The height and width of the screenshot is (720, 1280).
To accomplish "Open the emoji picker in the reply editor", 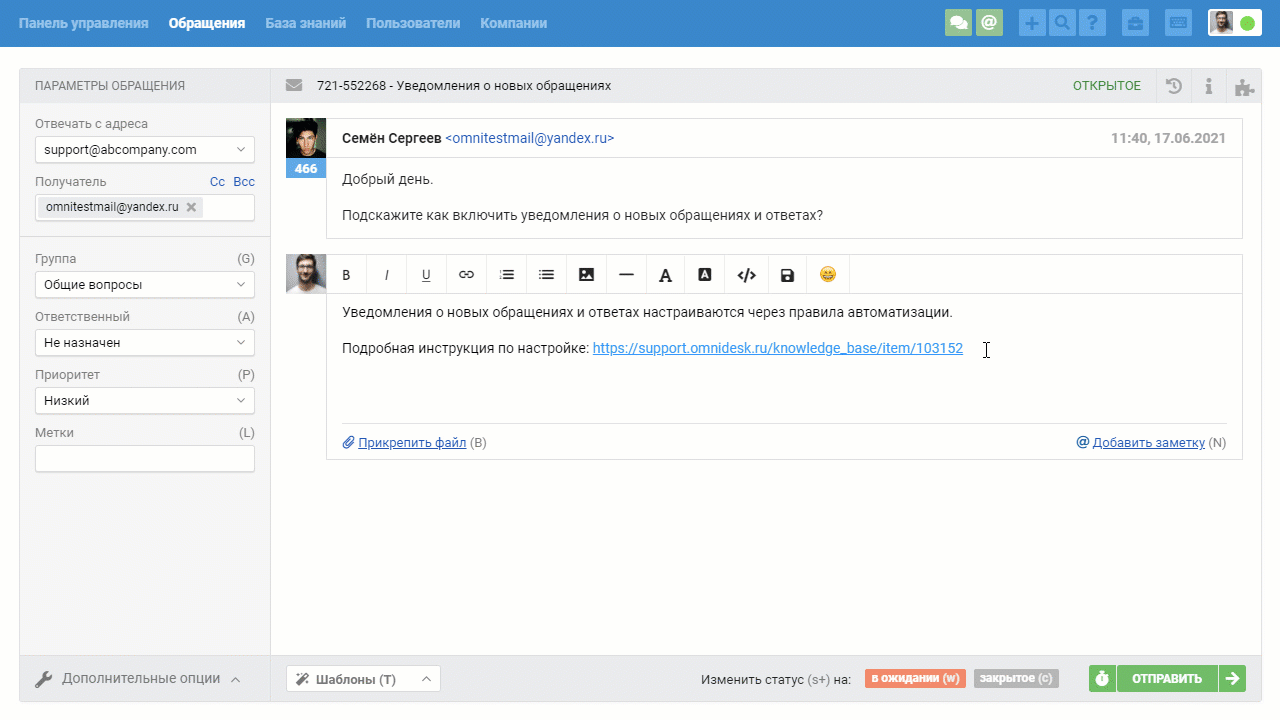I will 827,274.
